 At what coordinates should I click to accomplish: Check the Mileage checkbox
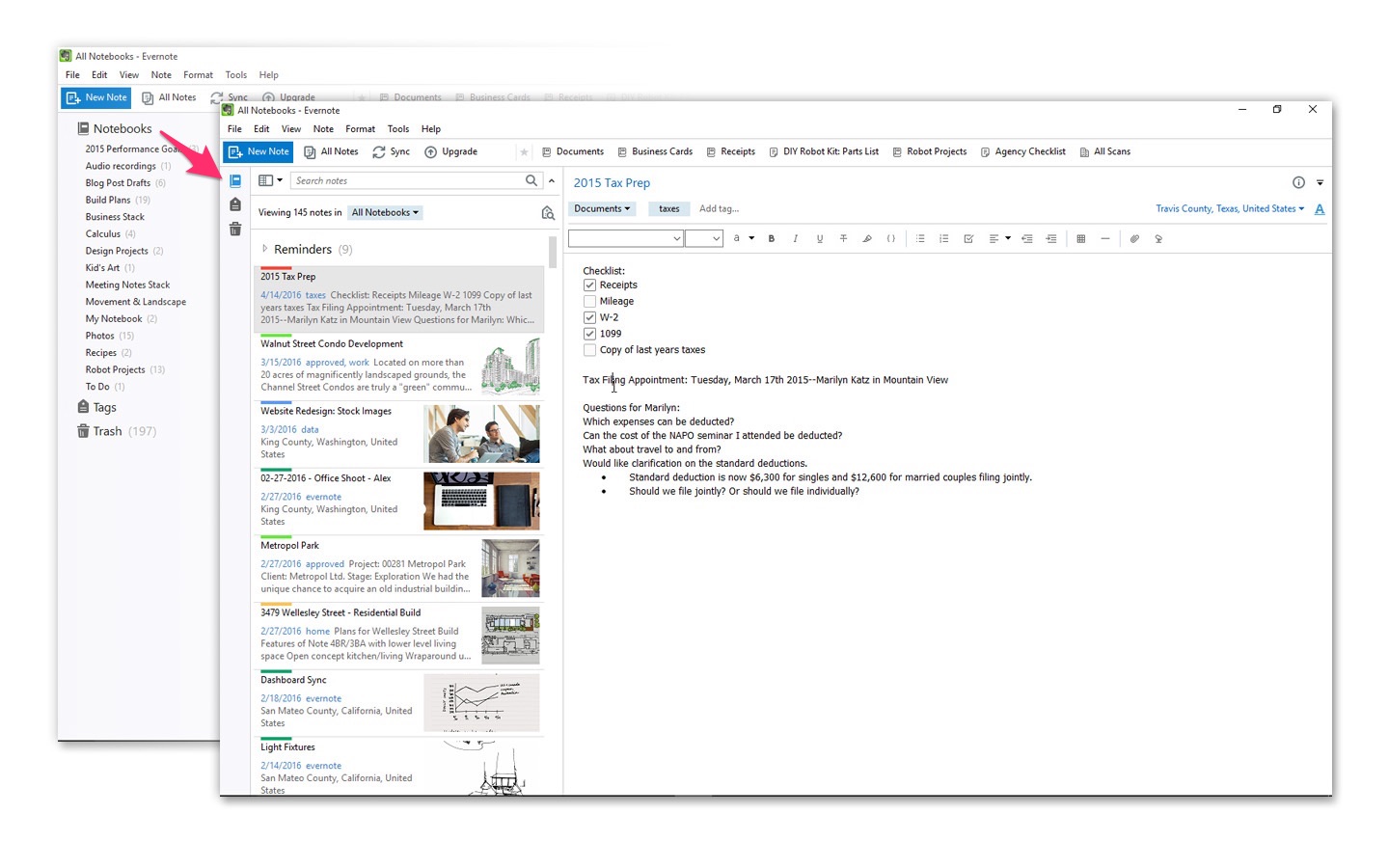589,302
